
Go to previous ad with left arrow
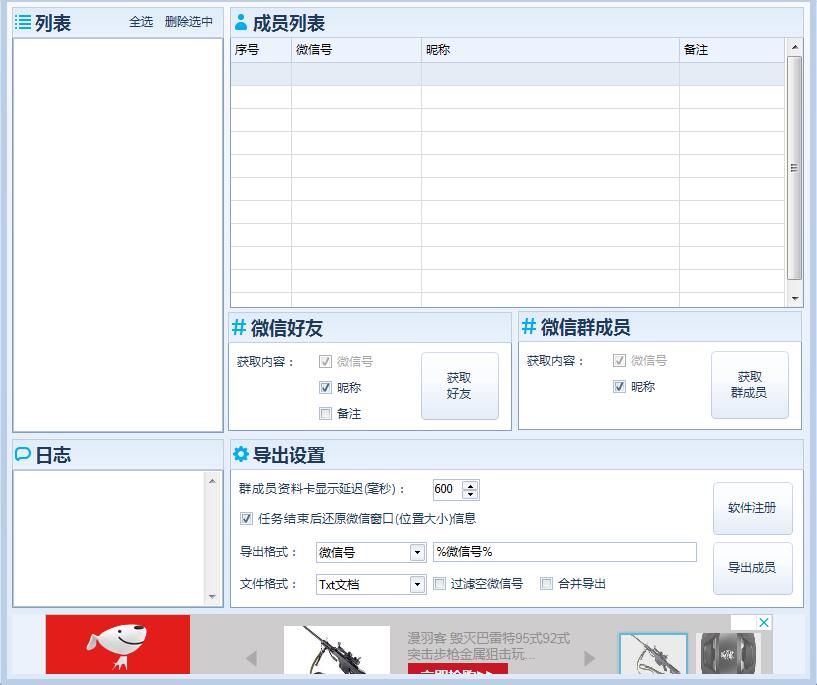[251, 658]
